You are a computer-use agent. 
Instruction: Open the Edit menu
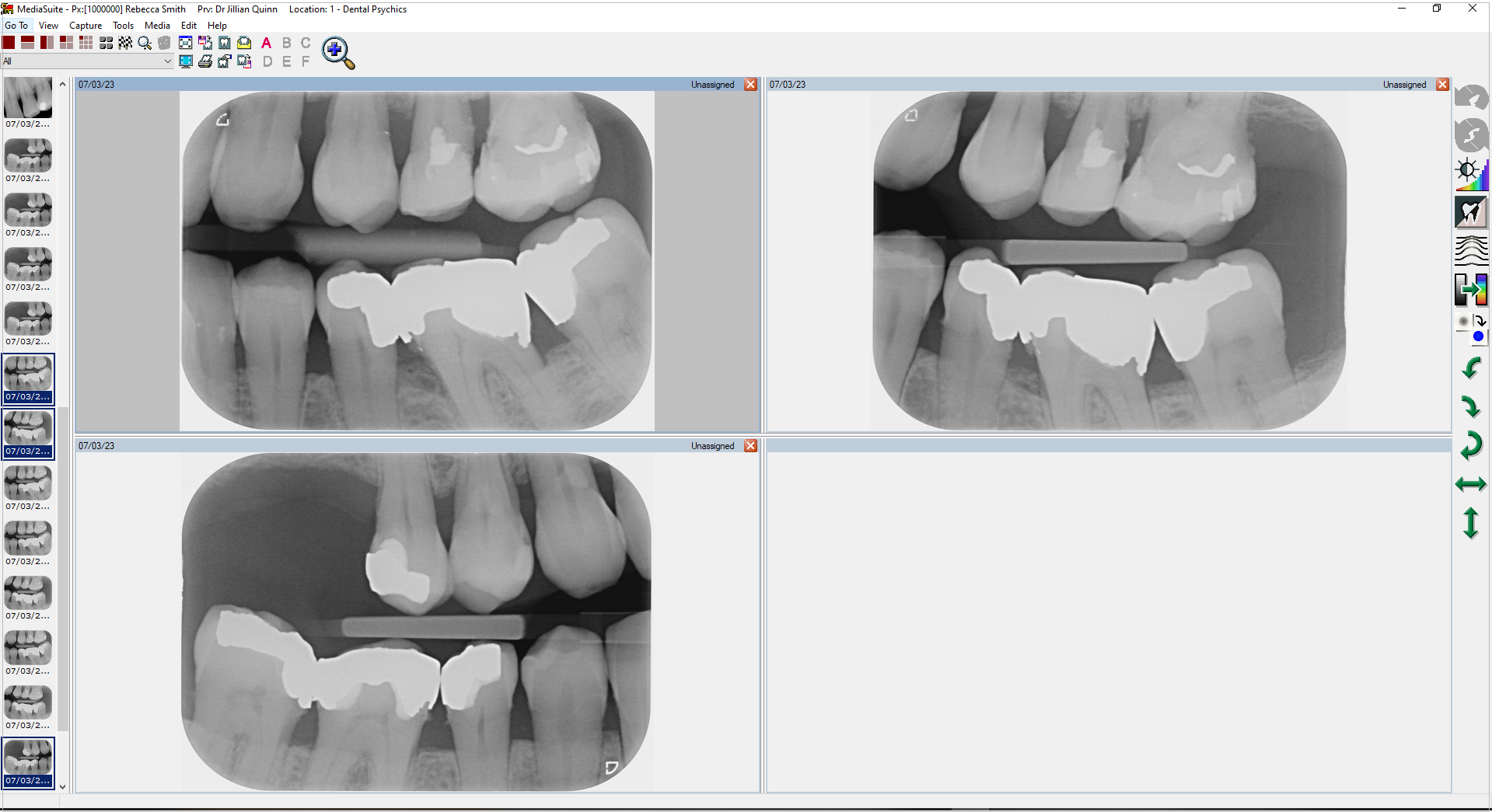[x=189, y=26]
